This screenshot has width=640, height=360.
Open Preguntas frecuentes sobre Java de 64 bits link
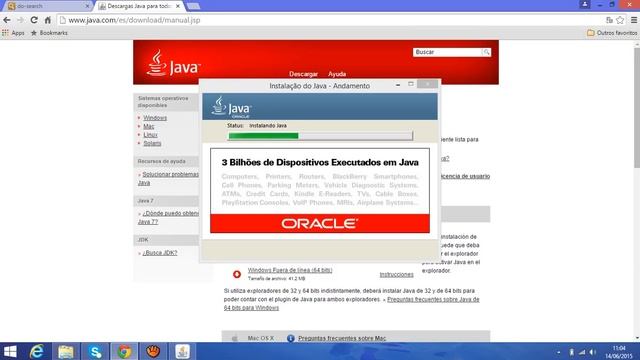click(x=351, y=304)
